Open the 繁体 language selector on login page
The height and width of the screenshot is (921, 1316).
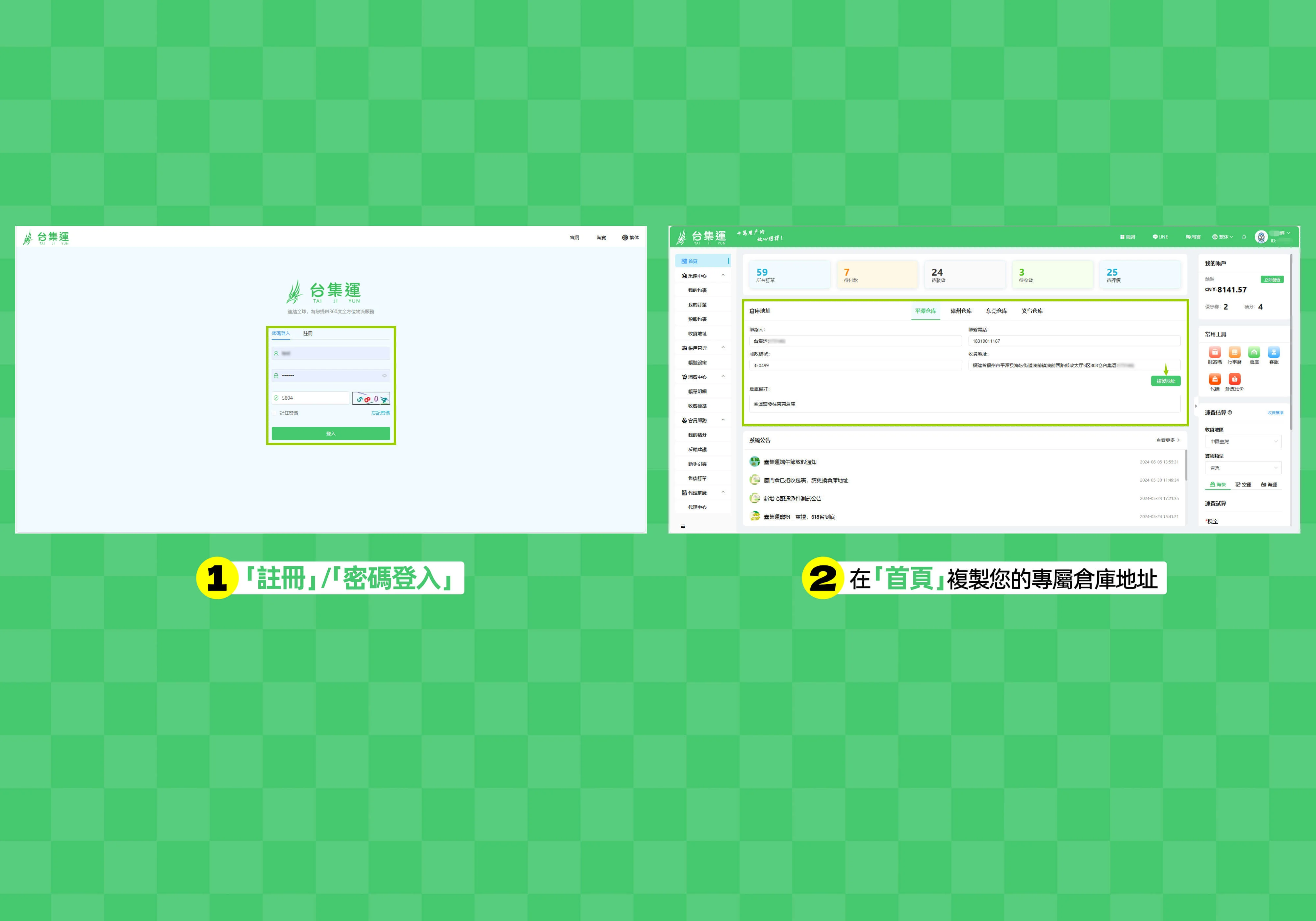click(x=630, y=237)
